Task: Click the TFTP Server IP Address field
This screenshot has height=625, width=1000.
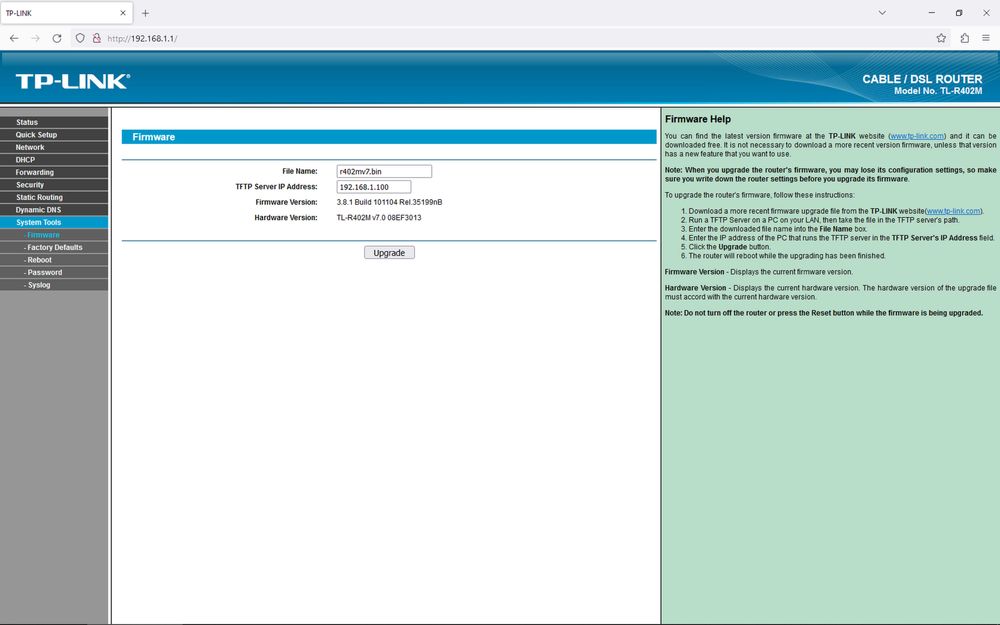Action: (374, 187)
